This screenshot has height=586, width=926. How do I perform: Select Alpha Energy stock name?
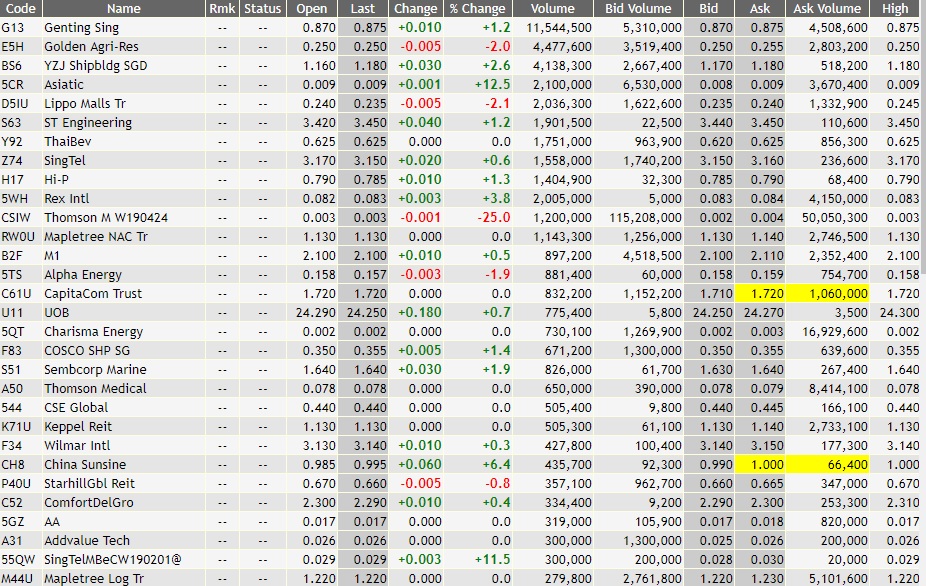83,275
